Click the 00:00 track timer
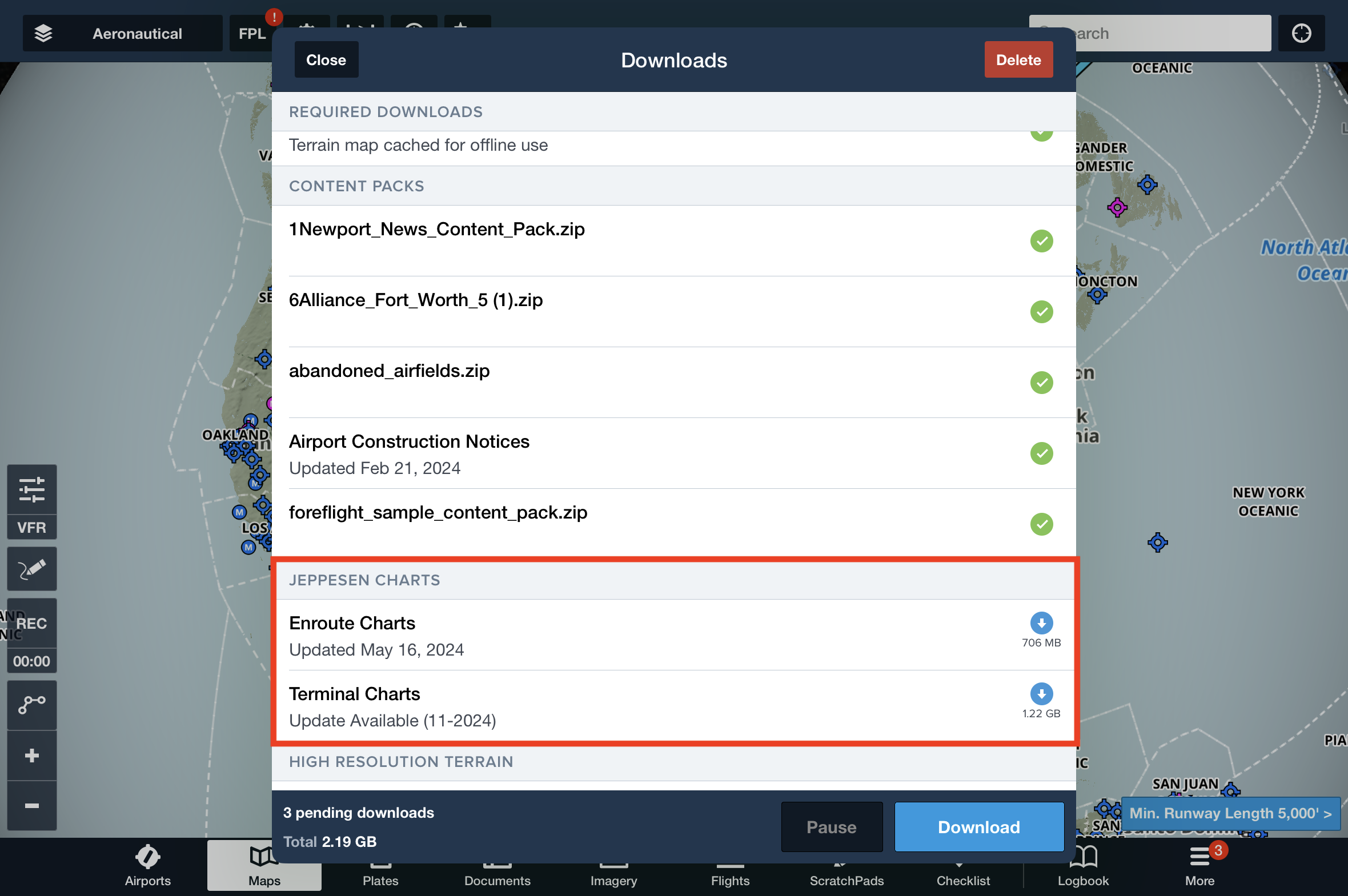Viewport: 1348px width, 896px height. pyautogui.click(x=32, y=661)
